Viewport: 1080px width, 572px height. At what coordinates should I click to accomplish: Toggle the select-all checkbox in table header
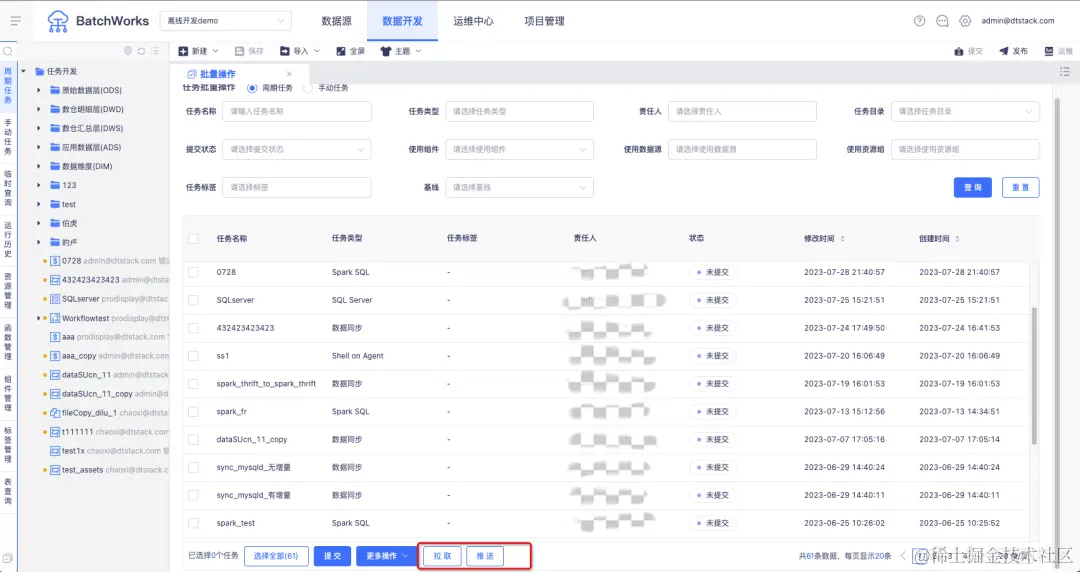[x=194, y=238]
